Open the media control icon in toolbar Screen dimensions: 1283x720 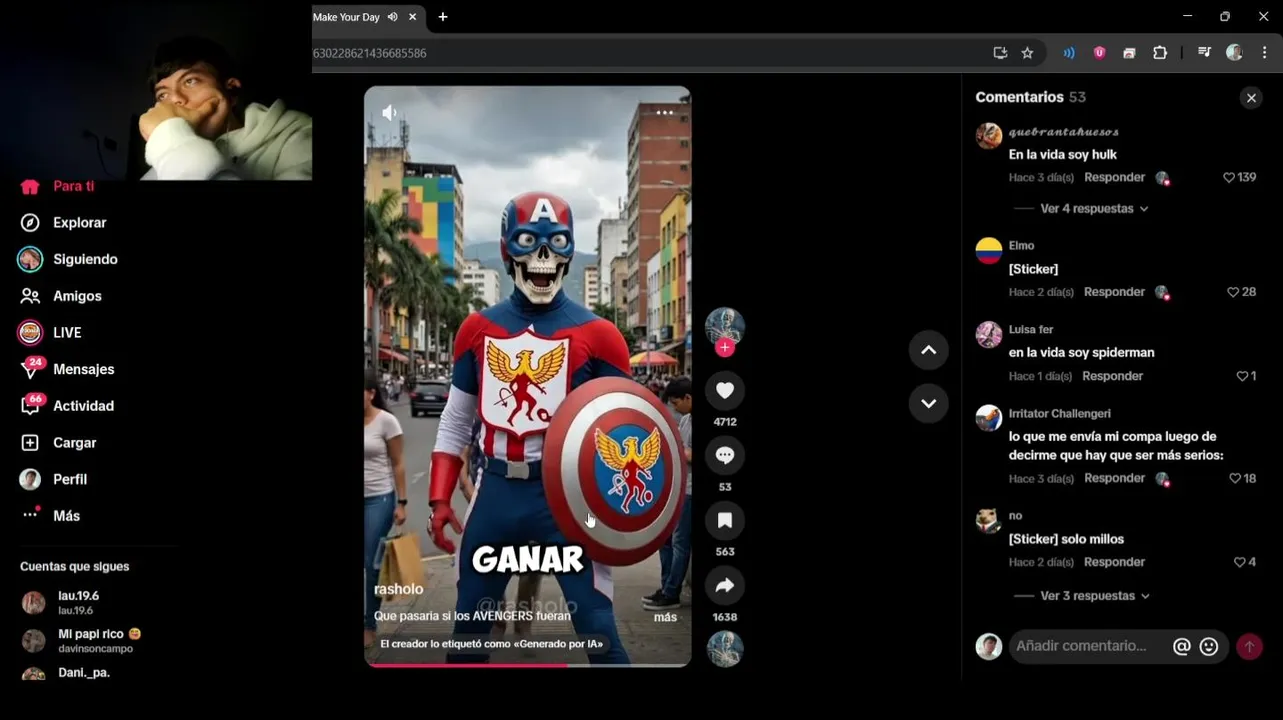[1204, 53]
